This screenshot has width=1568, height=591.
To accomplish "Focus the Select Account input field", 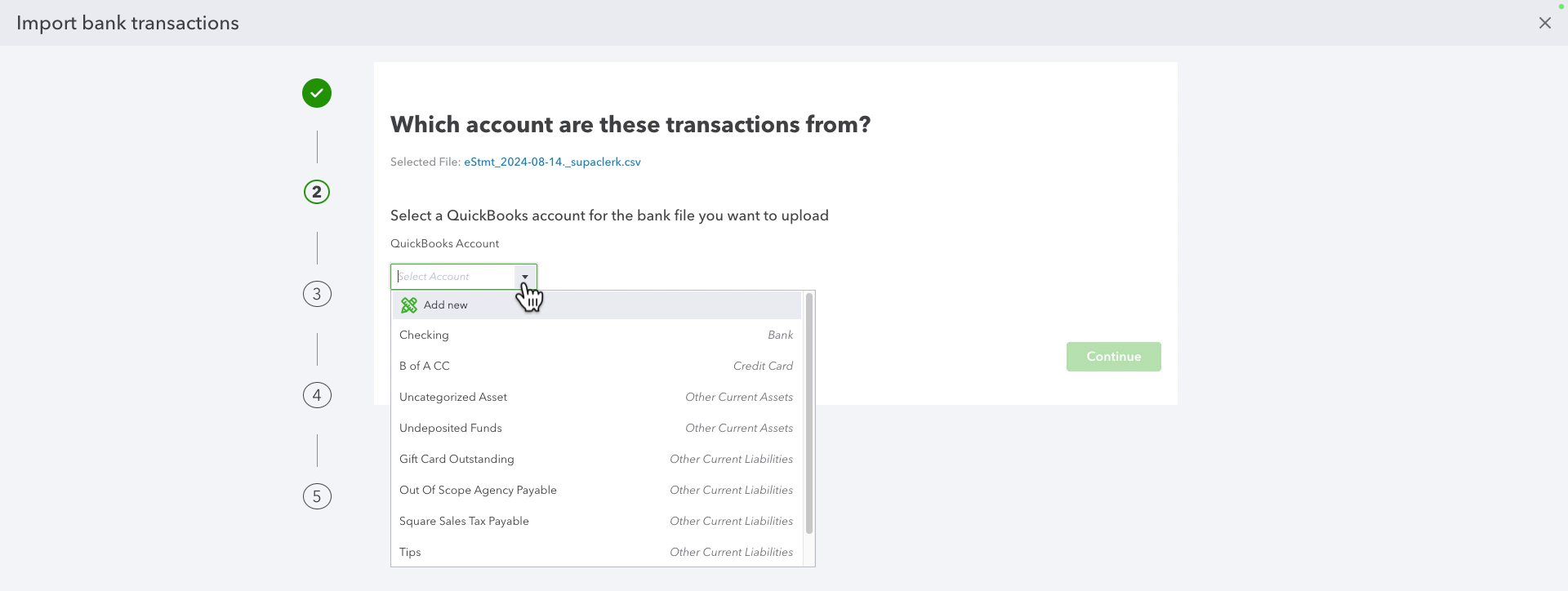I will click(454, 277).
